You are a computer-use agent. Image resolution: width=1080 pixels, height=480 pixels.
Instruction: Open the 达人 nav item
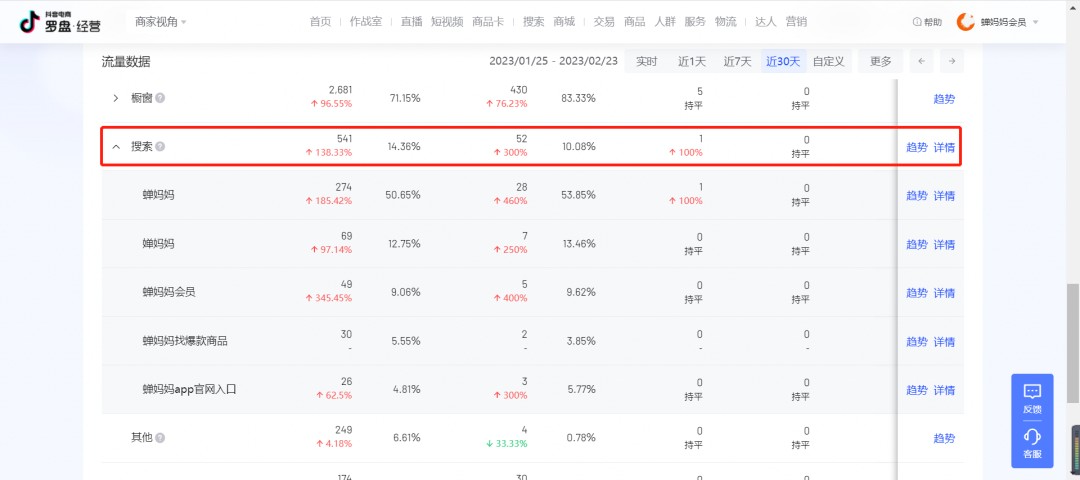click(765, 22)
